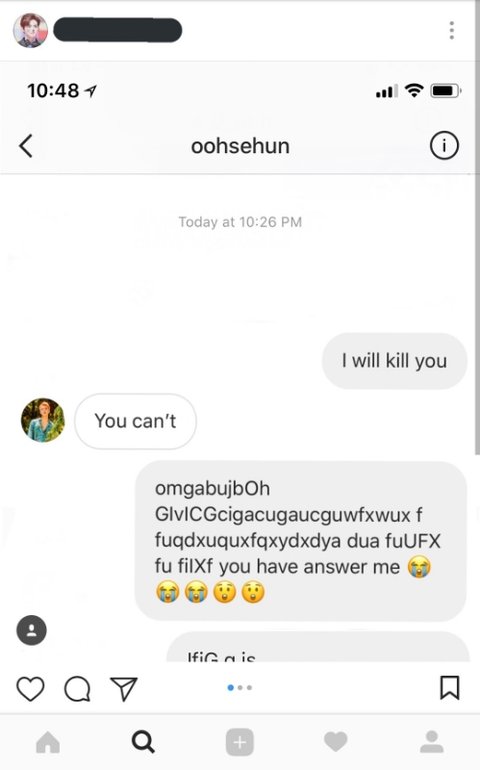Viewport: 480px width, 770px height.
Task: Open the conversation info icon
Action: point(444,146)
